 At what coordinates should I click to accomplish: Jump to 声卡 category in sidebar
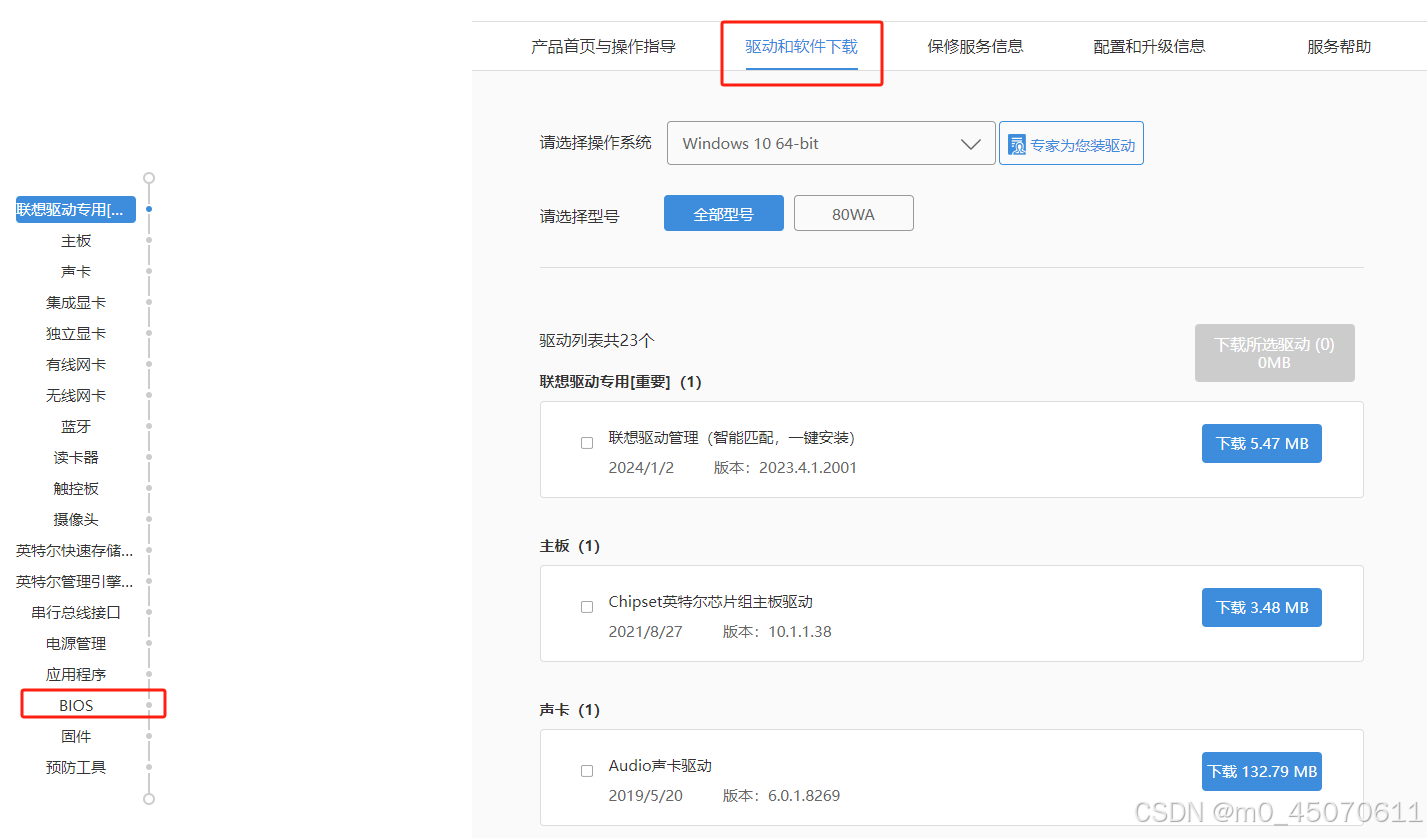[76, 272]
